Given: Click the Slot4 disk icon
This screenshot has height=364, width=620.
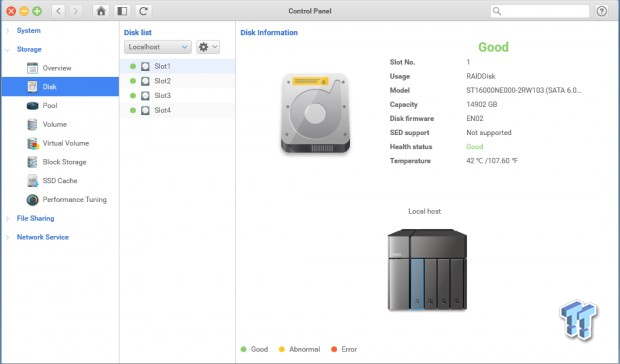Looking at the screenshot, I should tap(146, 110).
